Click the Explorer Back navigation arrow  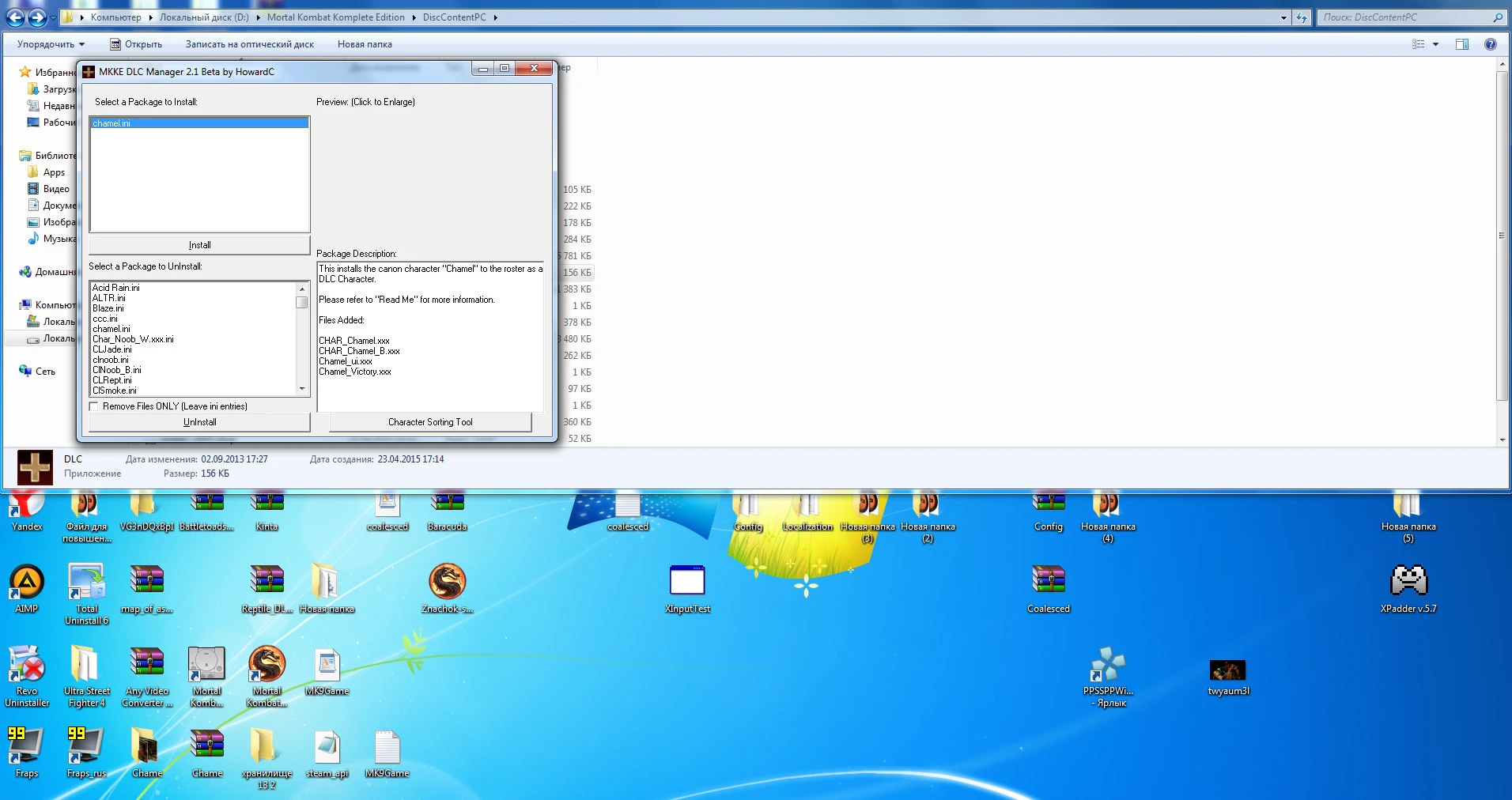(15, 17)
